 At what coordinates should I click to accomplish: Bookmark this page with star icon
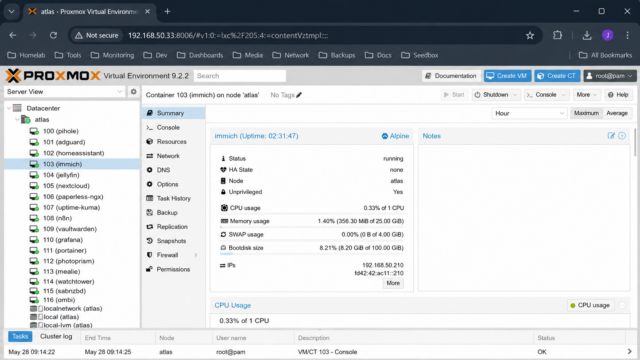point(530,36)
